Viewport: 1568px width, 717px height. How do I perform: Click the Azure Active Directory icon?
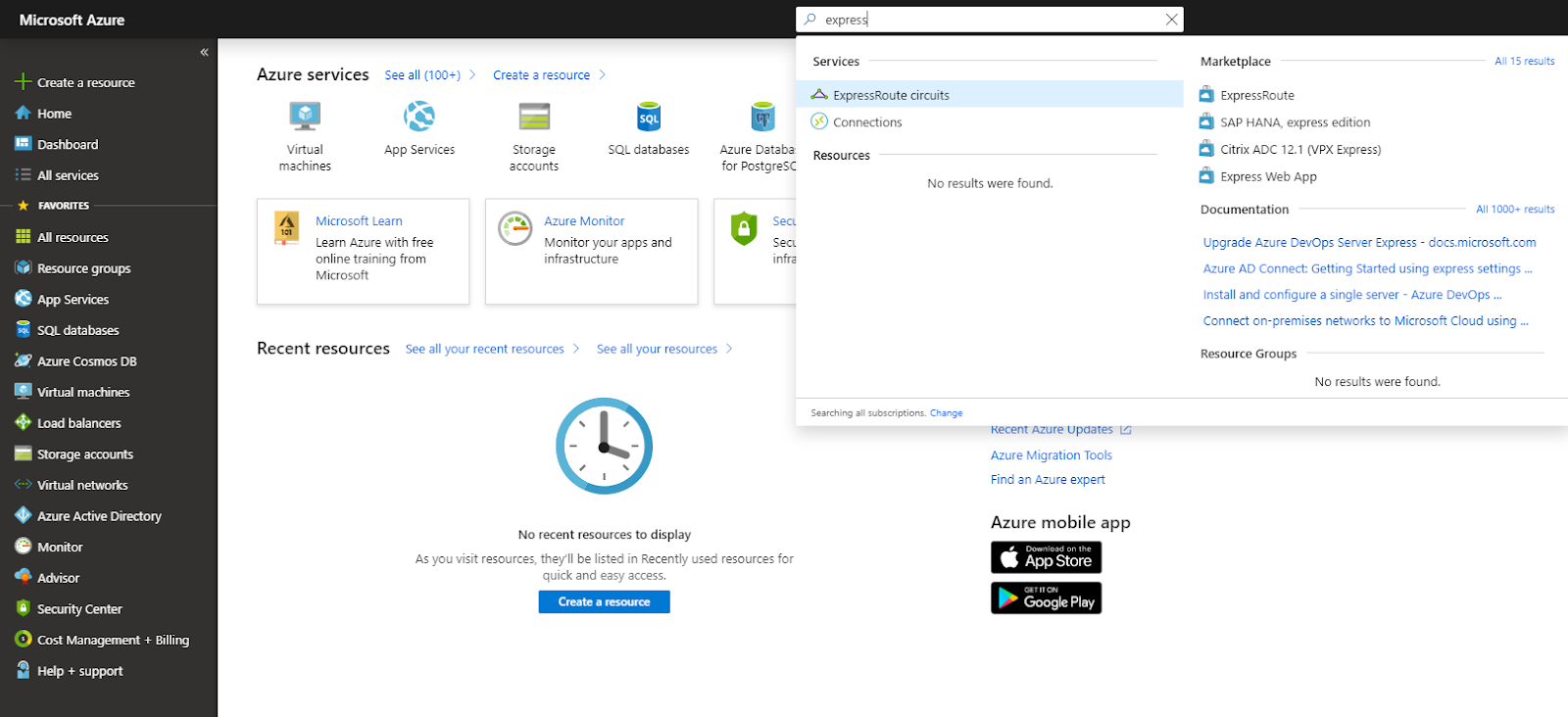(x=24, y=516)
